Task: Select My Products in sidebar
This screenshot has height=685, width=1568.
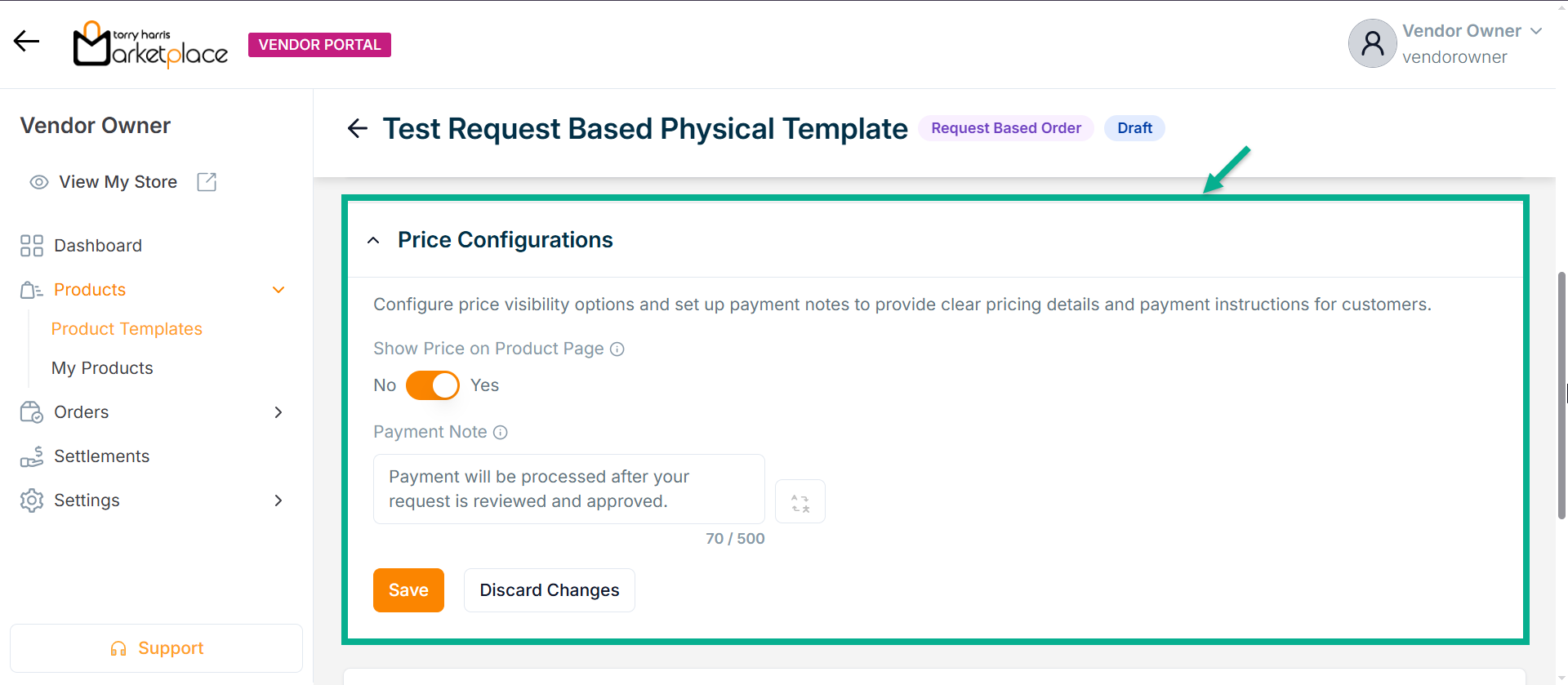Action: [102, 368]
